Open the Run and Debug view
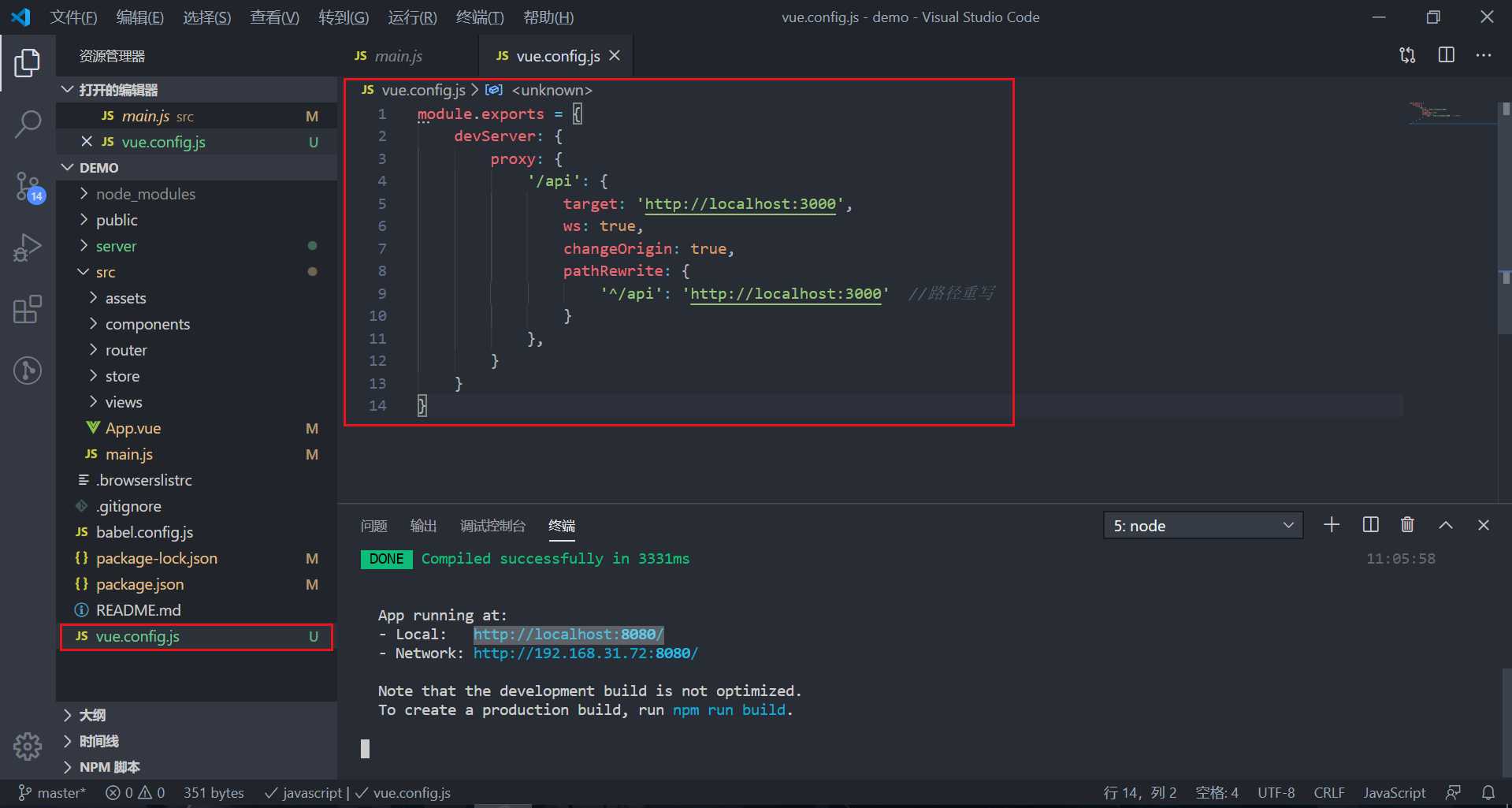Screen dimensions: 1512x808 [x=28, y=248]
